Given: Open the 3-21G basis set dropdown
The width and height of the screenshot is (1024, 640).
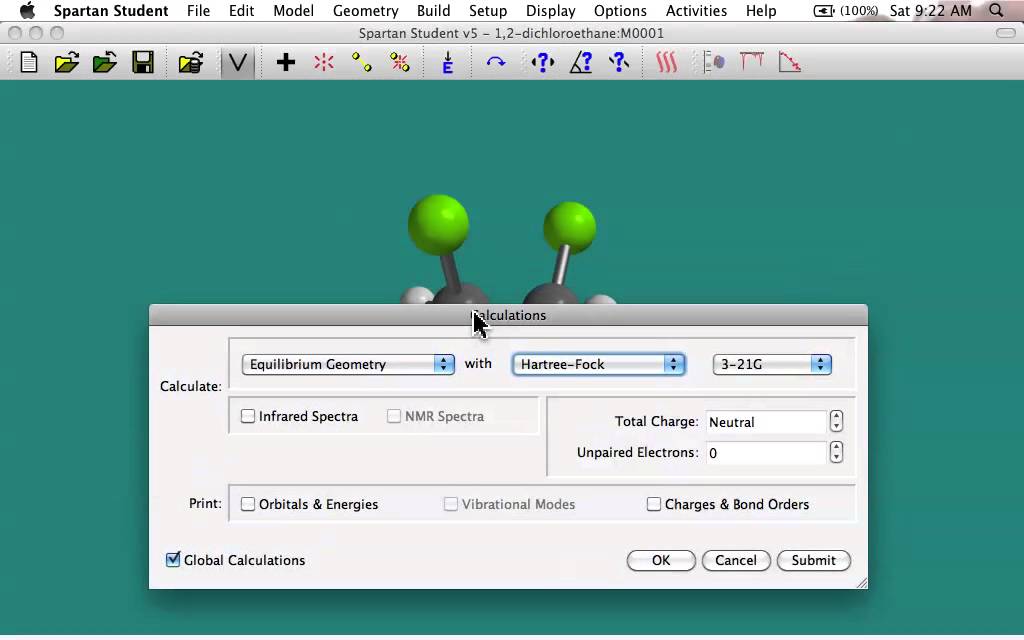Looking at the screenshot, I should 772,364.
